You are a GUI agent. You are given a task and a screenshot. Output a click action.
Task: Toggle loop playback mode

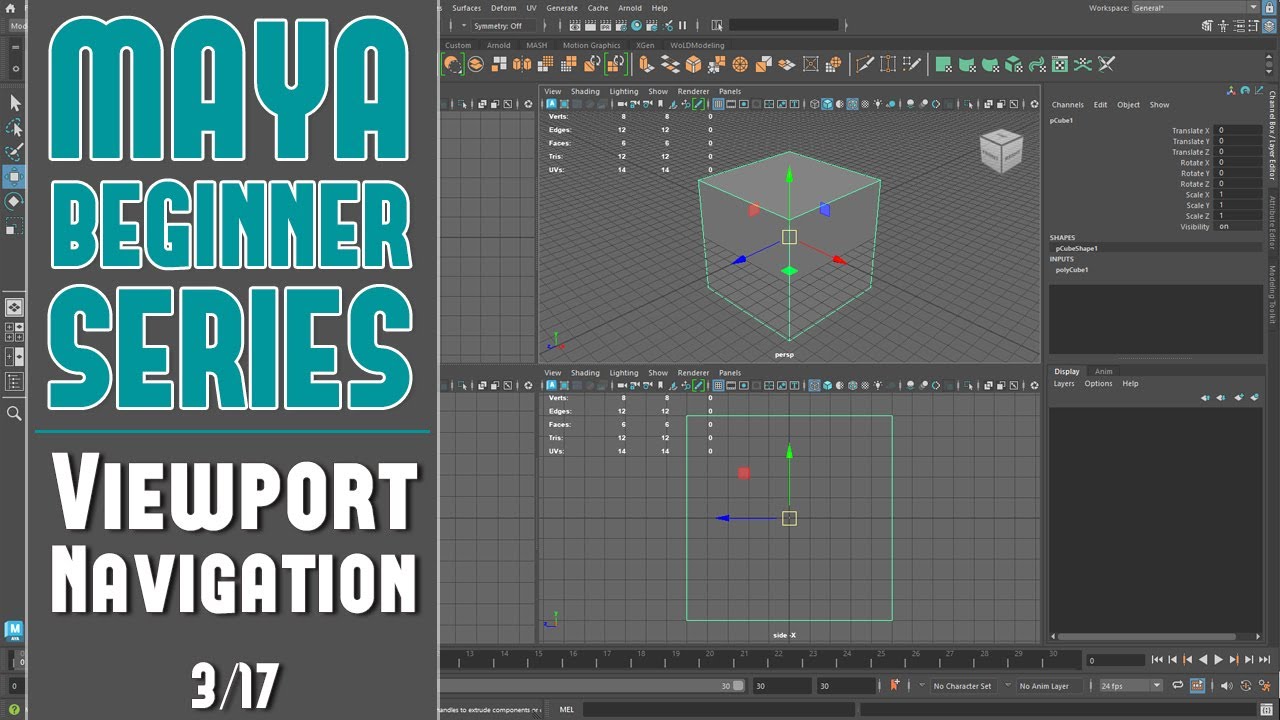(x=1178, y=686)
